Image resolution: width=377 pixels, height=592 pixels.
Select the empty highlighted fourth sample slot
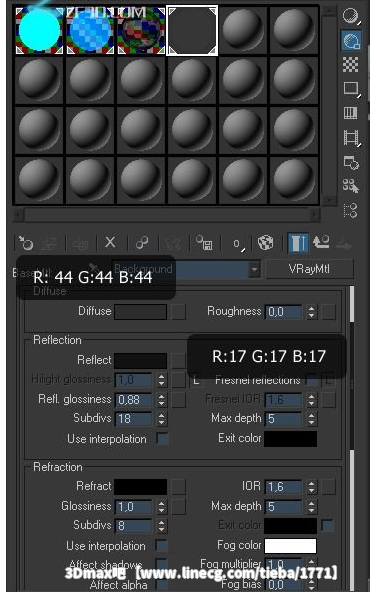192,30
